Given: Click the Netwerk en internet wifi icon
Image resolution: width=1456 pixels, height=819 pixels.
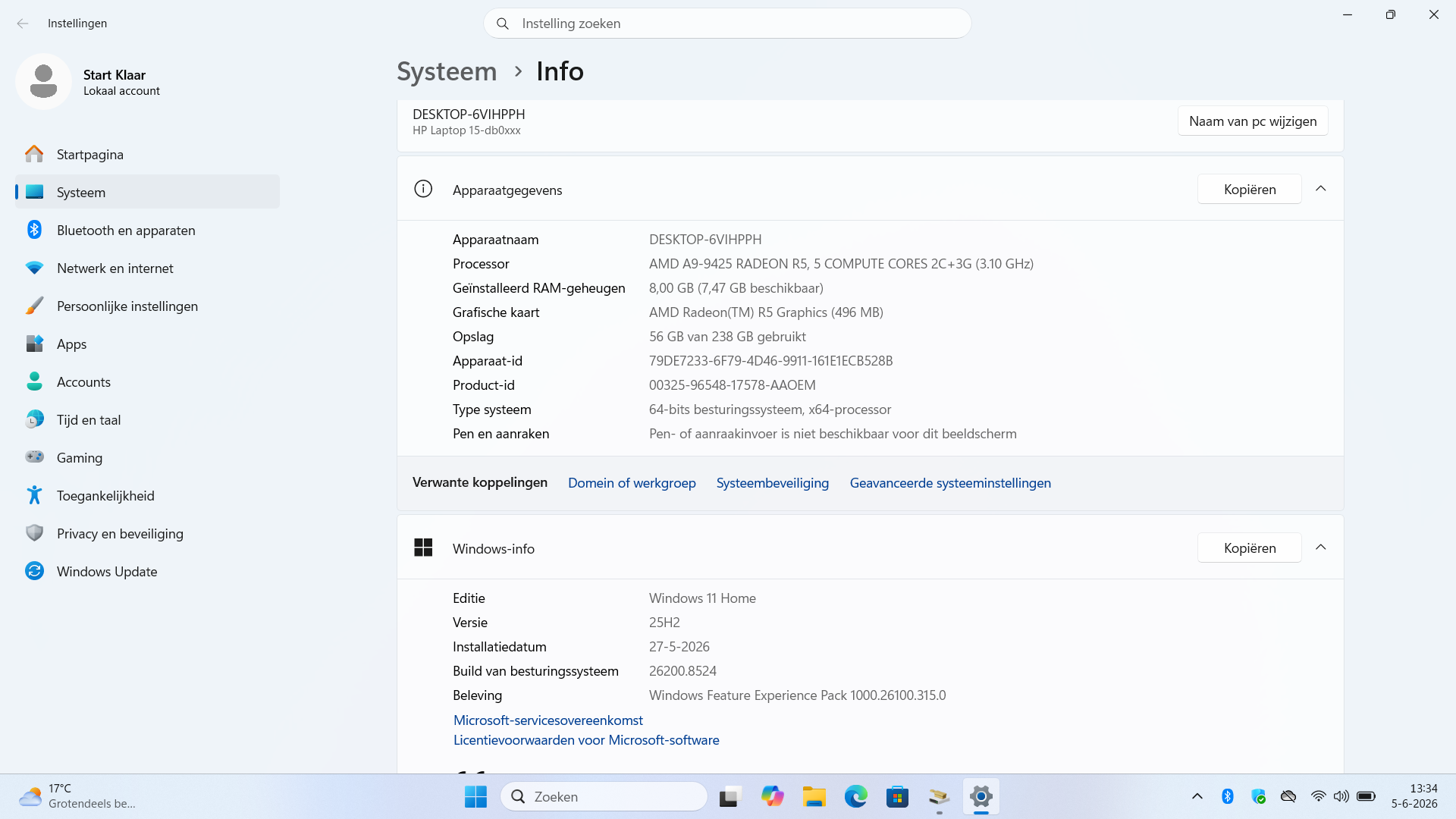Looking at the screenshot, I should (34, 268).
